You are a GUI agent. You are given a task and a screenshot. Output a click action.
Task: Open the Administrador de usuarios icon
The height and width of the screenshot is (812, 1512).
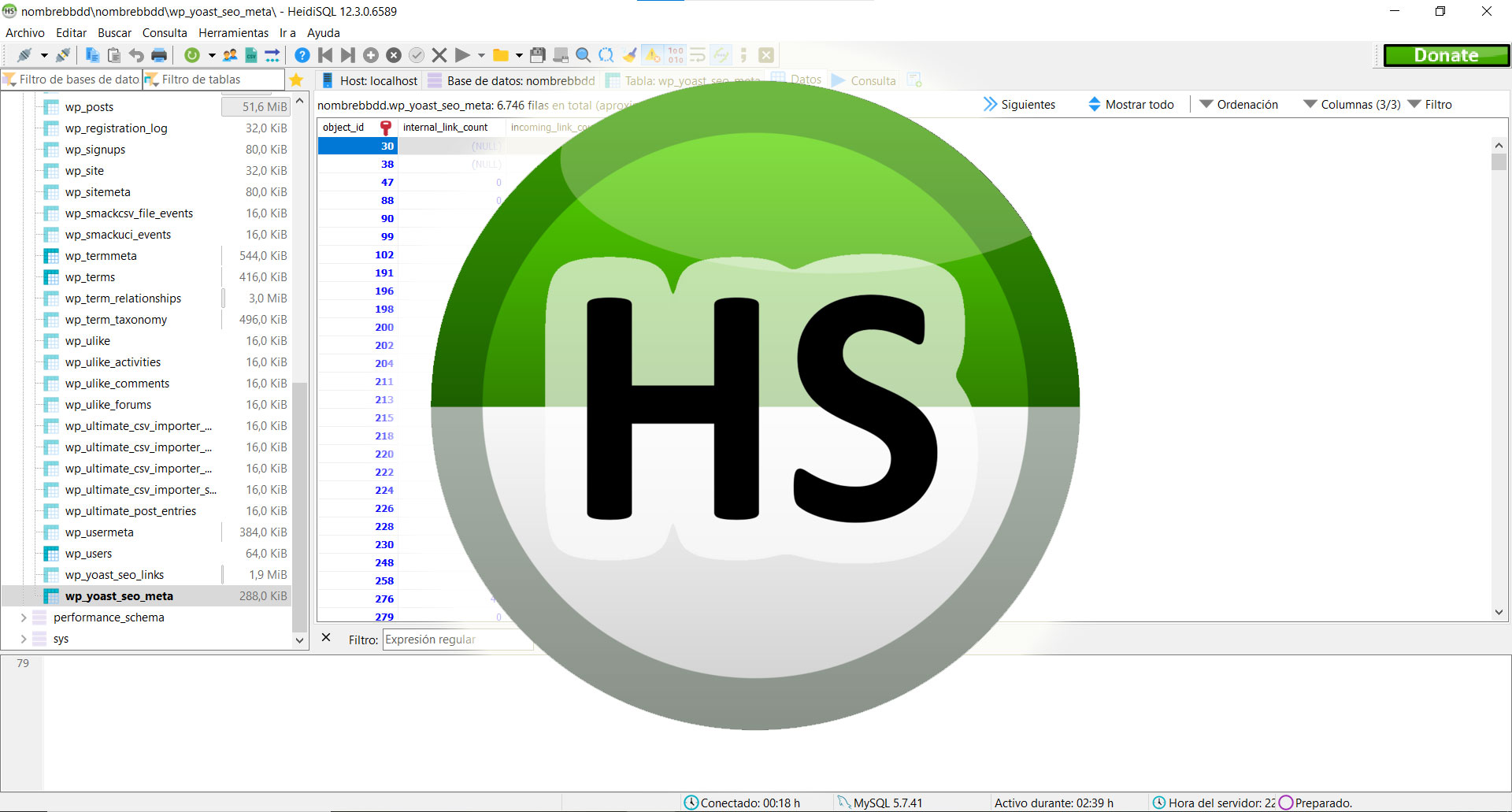pos(229,55)
